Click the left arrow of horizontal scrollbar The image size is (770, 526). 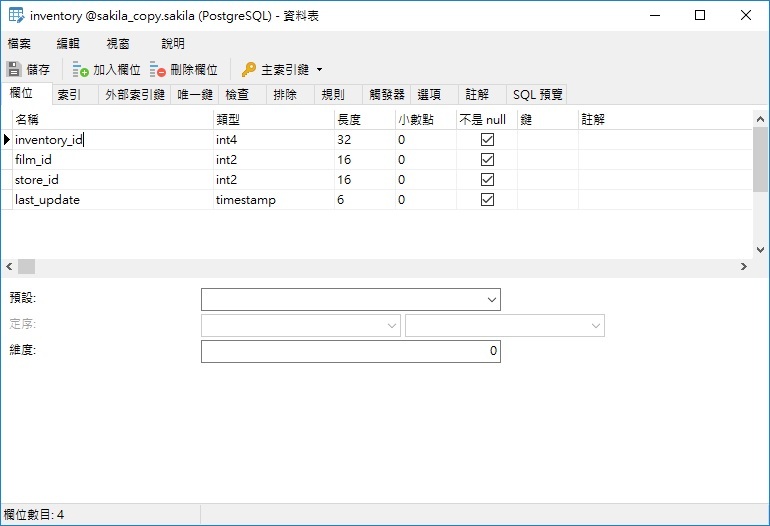[x=9, y=267]
